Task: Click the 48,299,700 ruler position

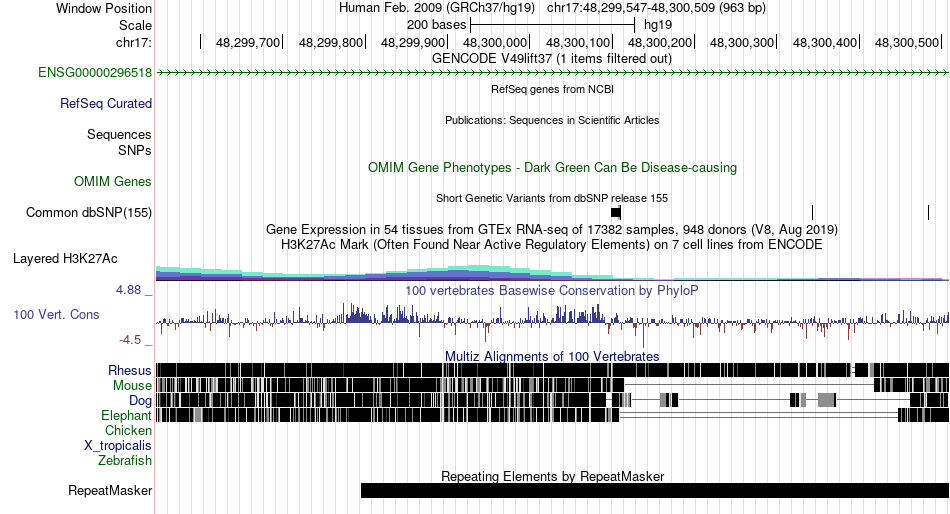Action: 248,42
